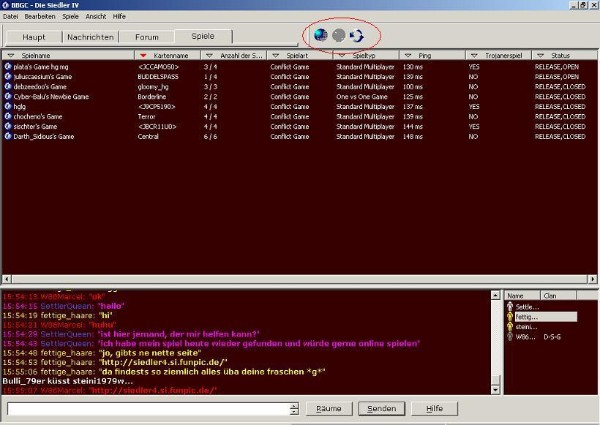Select Cyber-Balu's Newbie Game row
Screen dimensions: 600x425
[299, 96]
